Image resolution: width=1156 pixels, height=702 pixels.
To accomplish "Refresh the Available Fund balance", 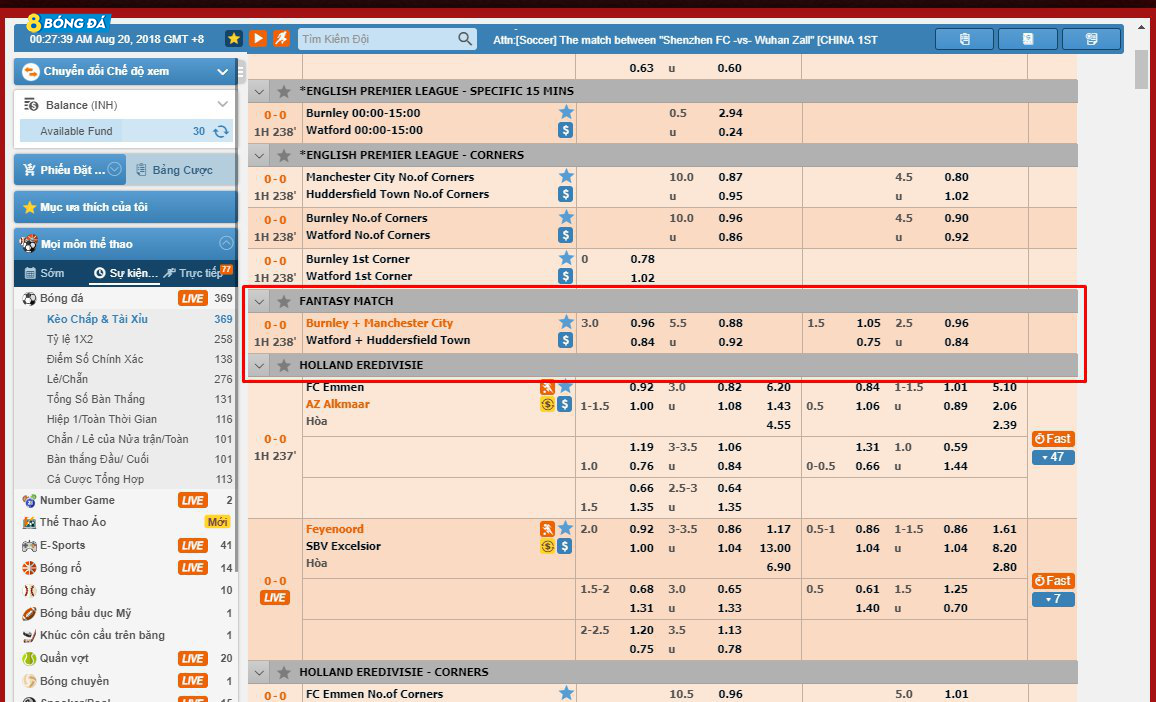I will [221, 131].
